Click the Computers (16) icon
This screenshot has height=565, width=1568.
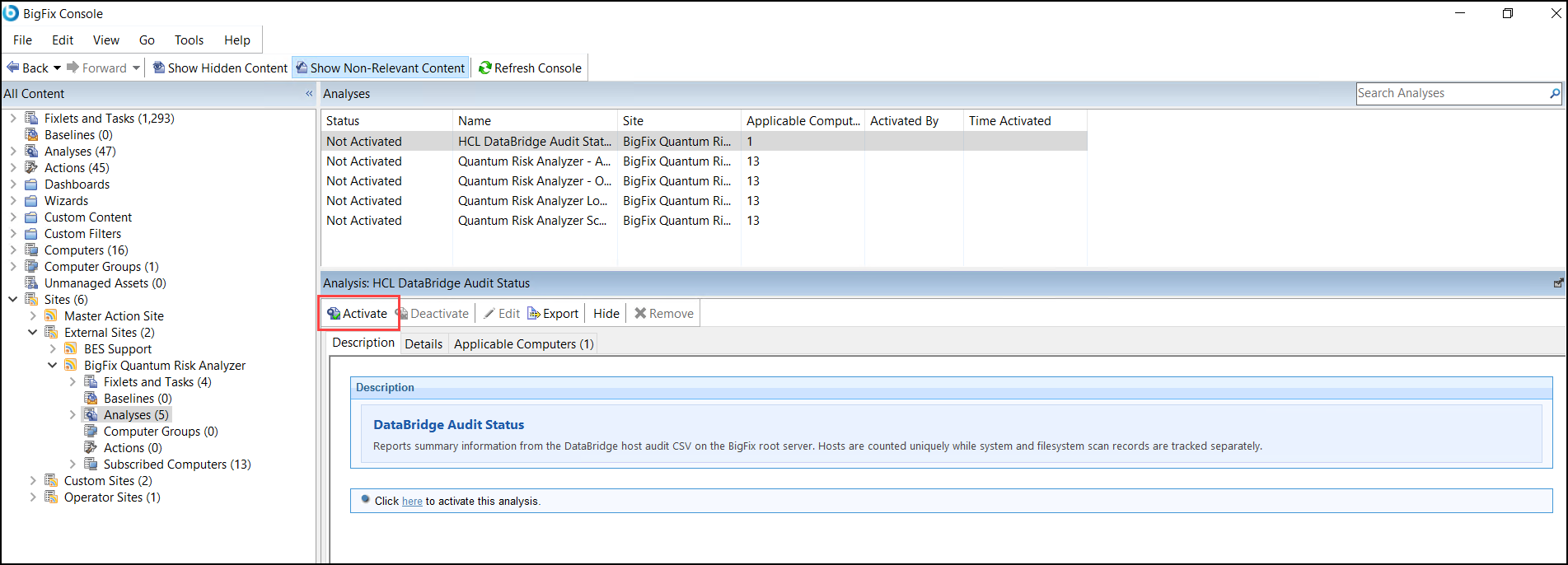(x=31, y=250)
